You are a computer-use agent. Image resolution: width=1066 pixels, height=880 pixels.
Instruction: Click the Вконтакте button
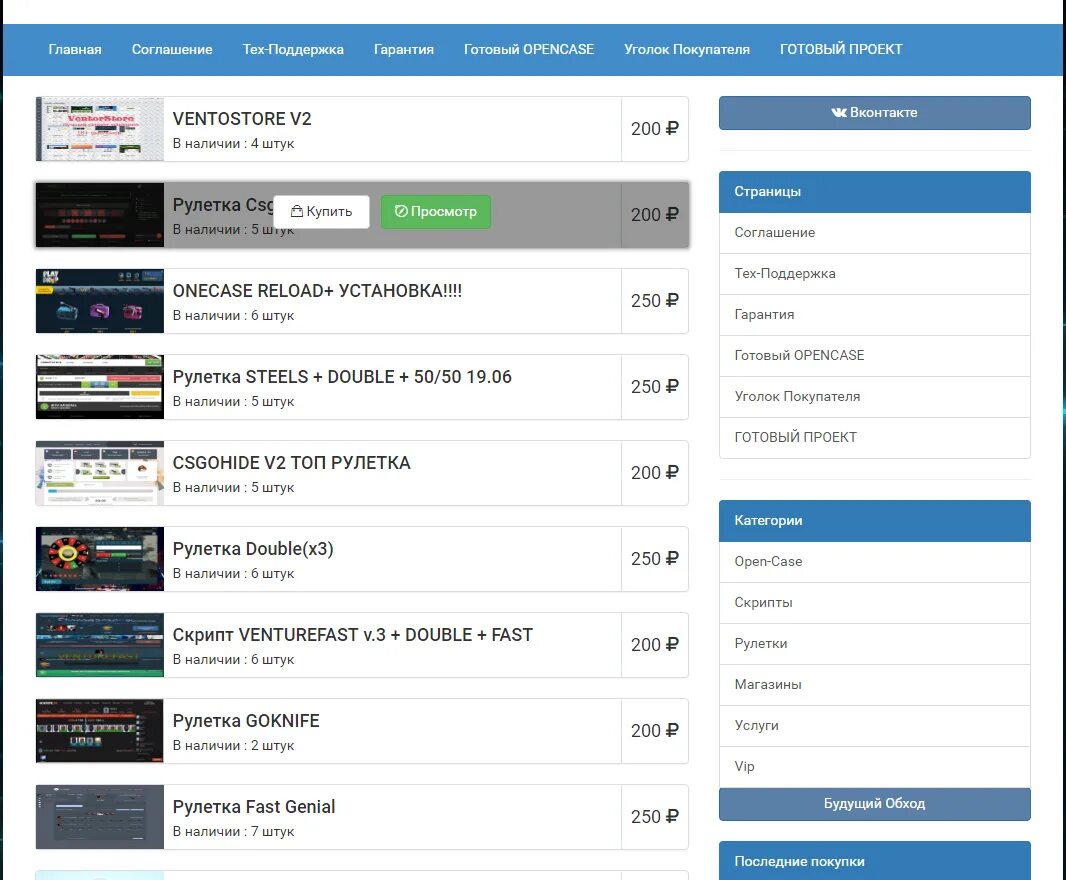point(874,113)
